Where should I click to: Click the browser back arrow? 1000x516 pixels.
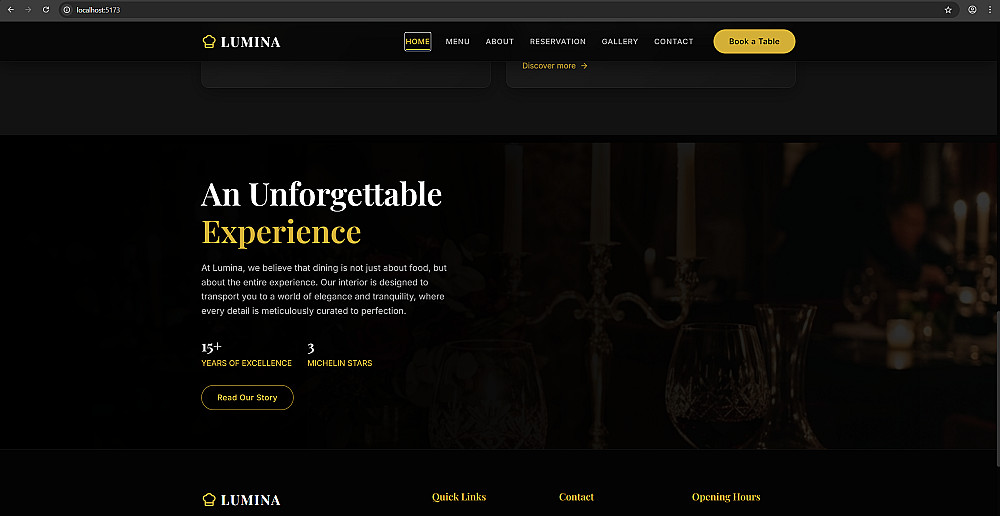(x=10, y=10)
